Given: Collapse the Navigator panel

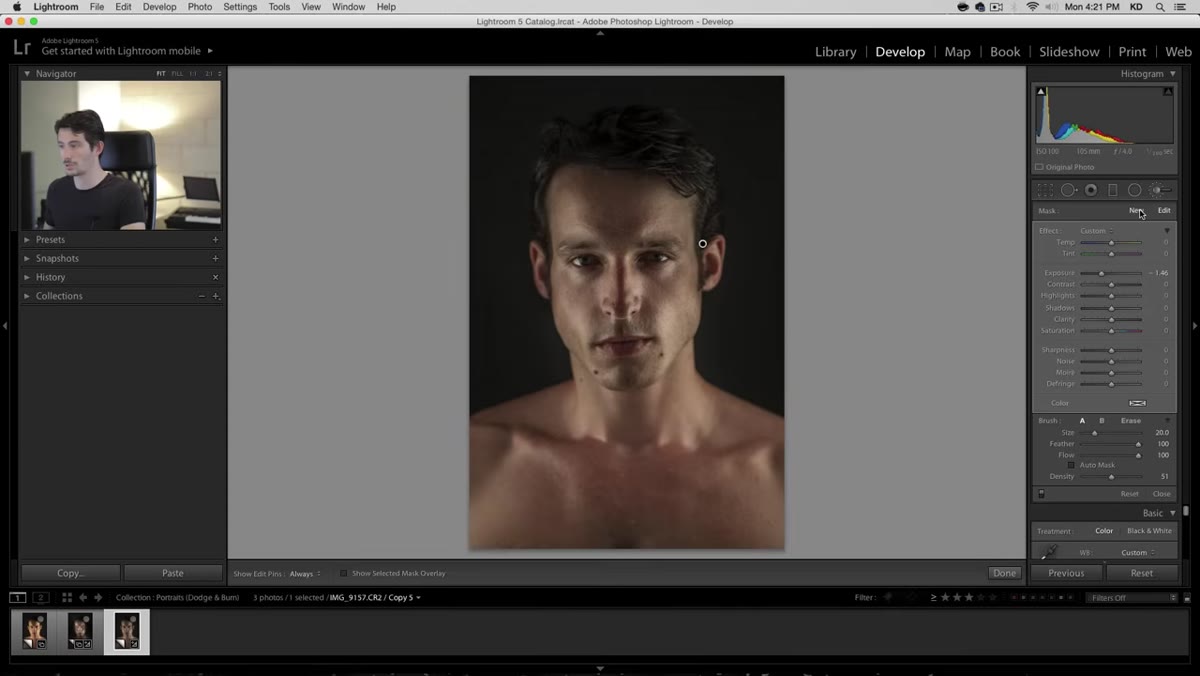Looking at the screenshot, I should [x=27, y=74].
